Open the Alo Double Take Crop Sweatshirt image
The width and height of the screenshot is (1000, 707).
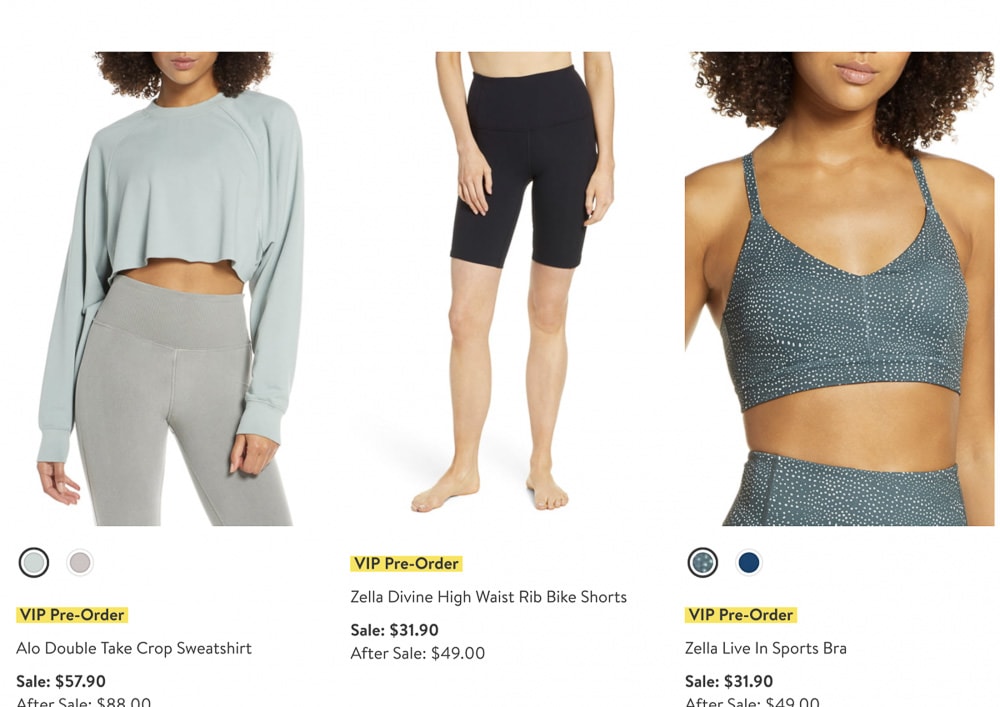170,289
